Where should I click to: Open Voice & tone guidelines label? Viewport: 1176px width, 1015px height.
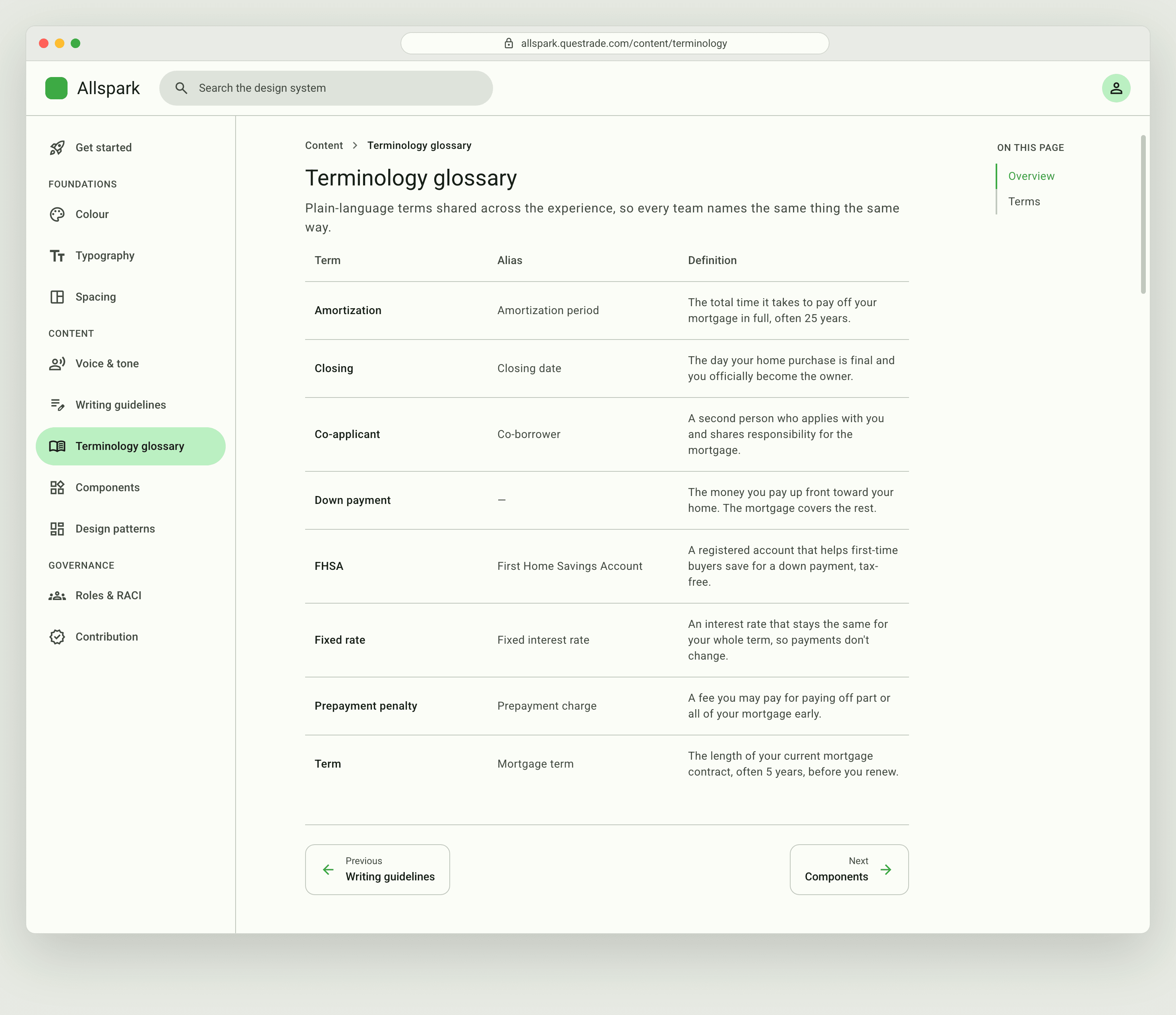(107, 364)
